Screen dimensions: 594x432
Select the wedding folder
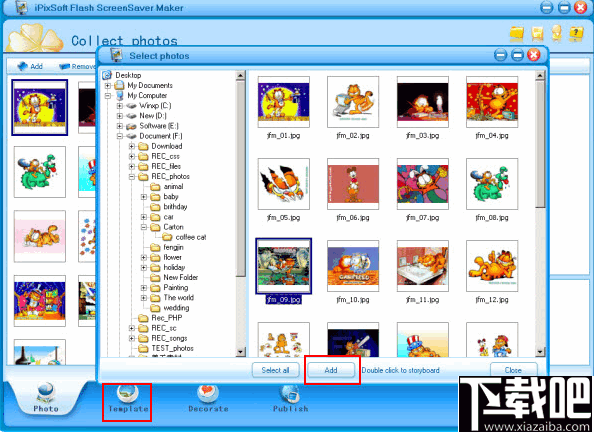point(176,308)
